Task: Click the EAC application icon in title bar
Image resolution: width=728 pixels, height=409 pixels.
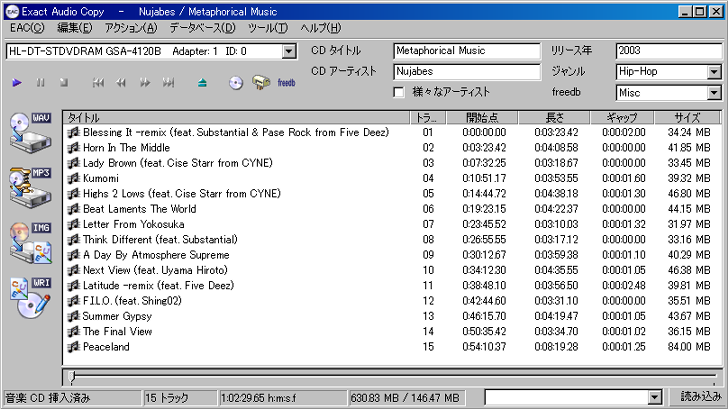Action: point(13,12)
